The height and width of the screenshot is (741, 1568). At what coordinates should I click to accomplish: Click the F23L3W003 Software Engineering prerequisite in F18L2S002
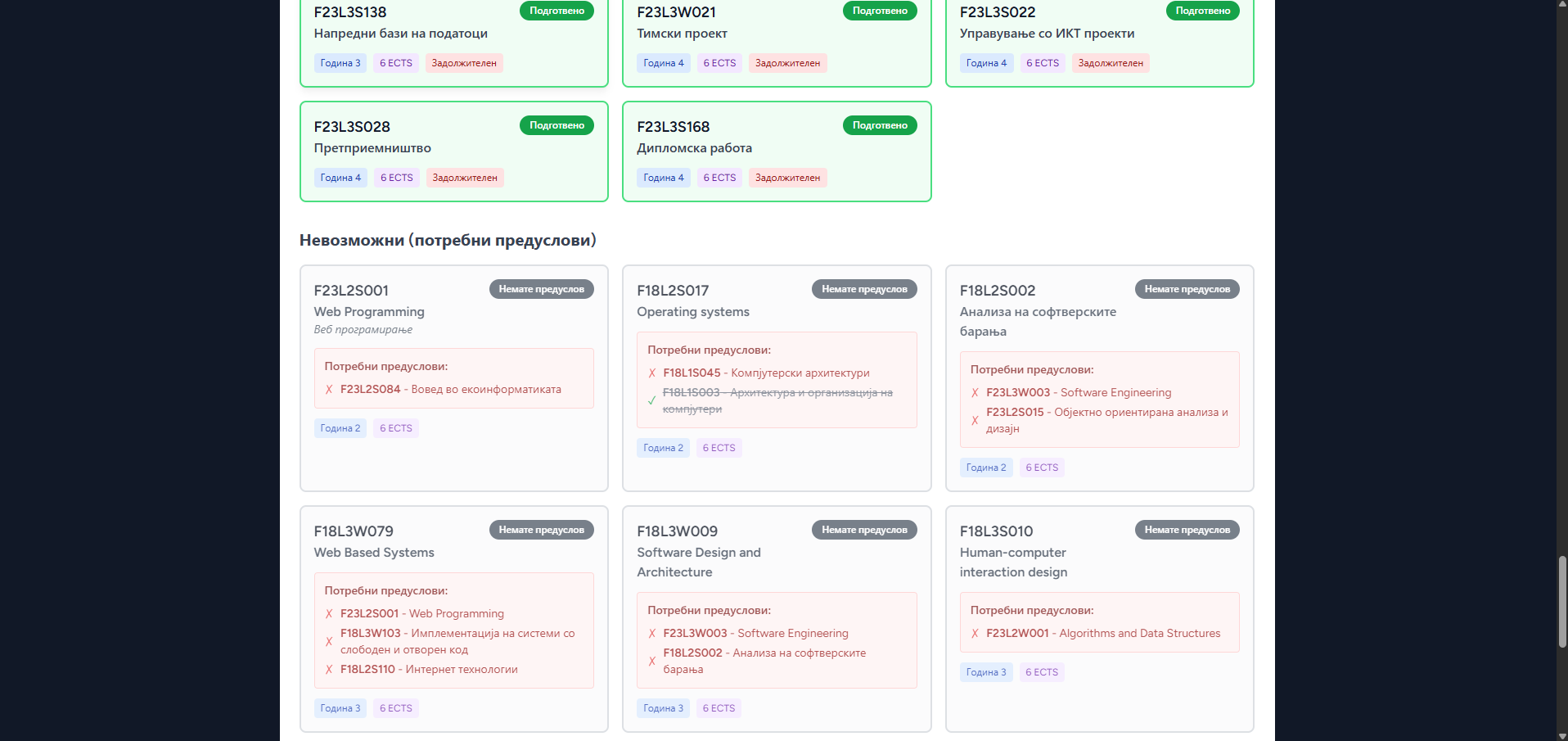click(x=1078, y=393)
